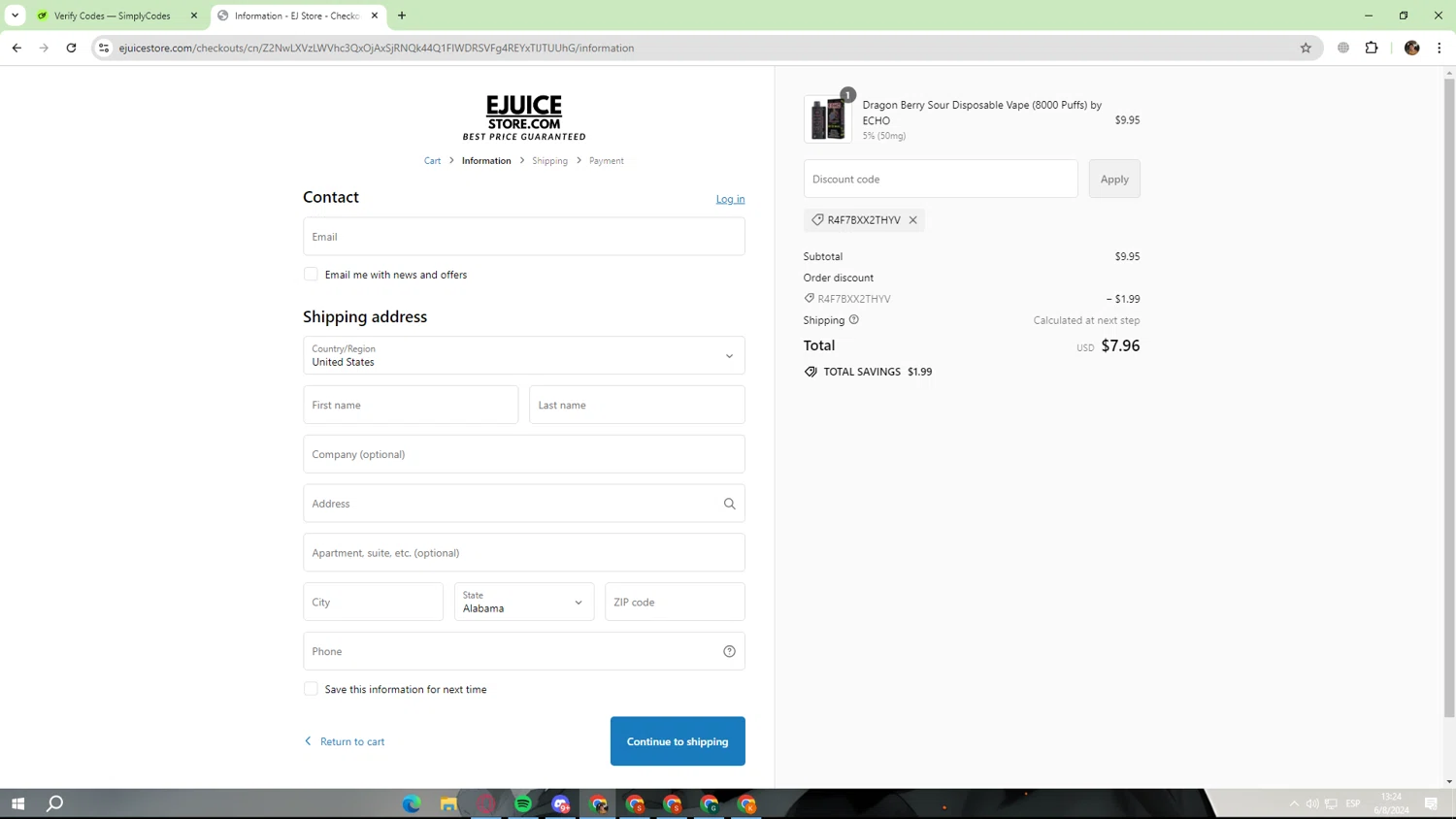The image size is (1456, 819).
Task: Open the Chrome extensions puzzle menu
Action: coord(1372,48)
